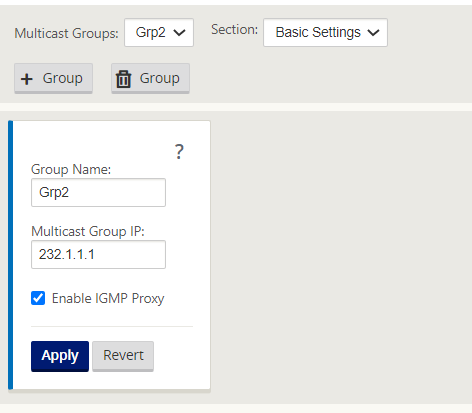Click the Section label text

pos(234,30)
